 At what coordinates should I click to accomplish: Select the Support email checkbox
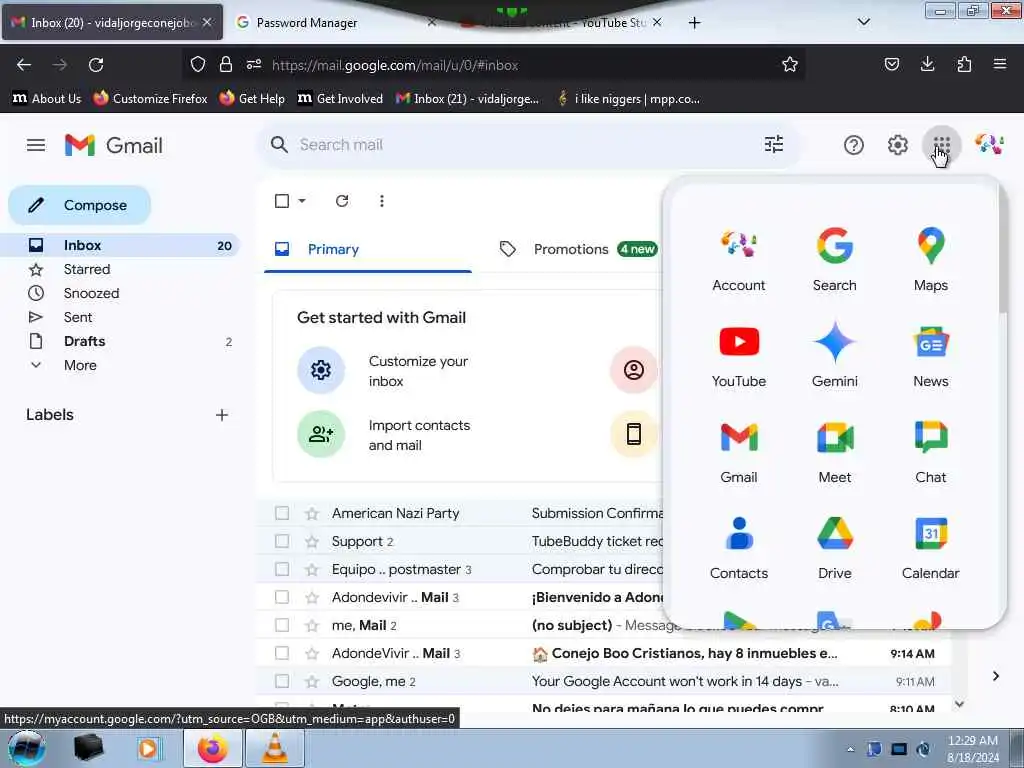tap(281, 541)
